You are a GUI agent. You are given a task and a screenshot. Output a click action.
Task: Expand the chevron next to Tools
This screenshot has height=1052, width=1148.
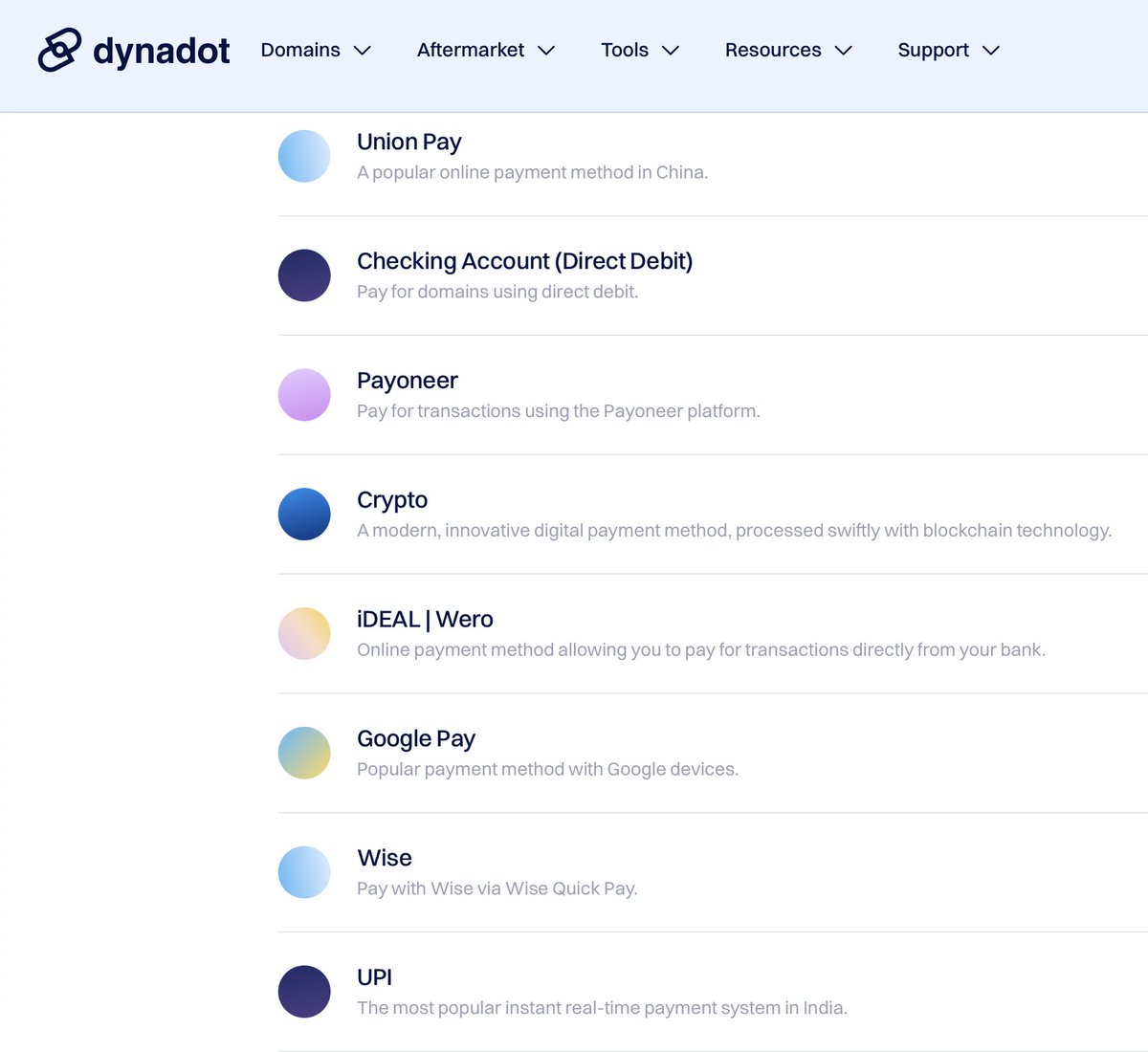671,51
